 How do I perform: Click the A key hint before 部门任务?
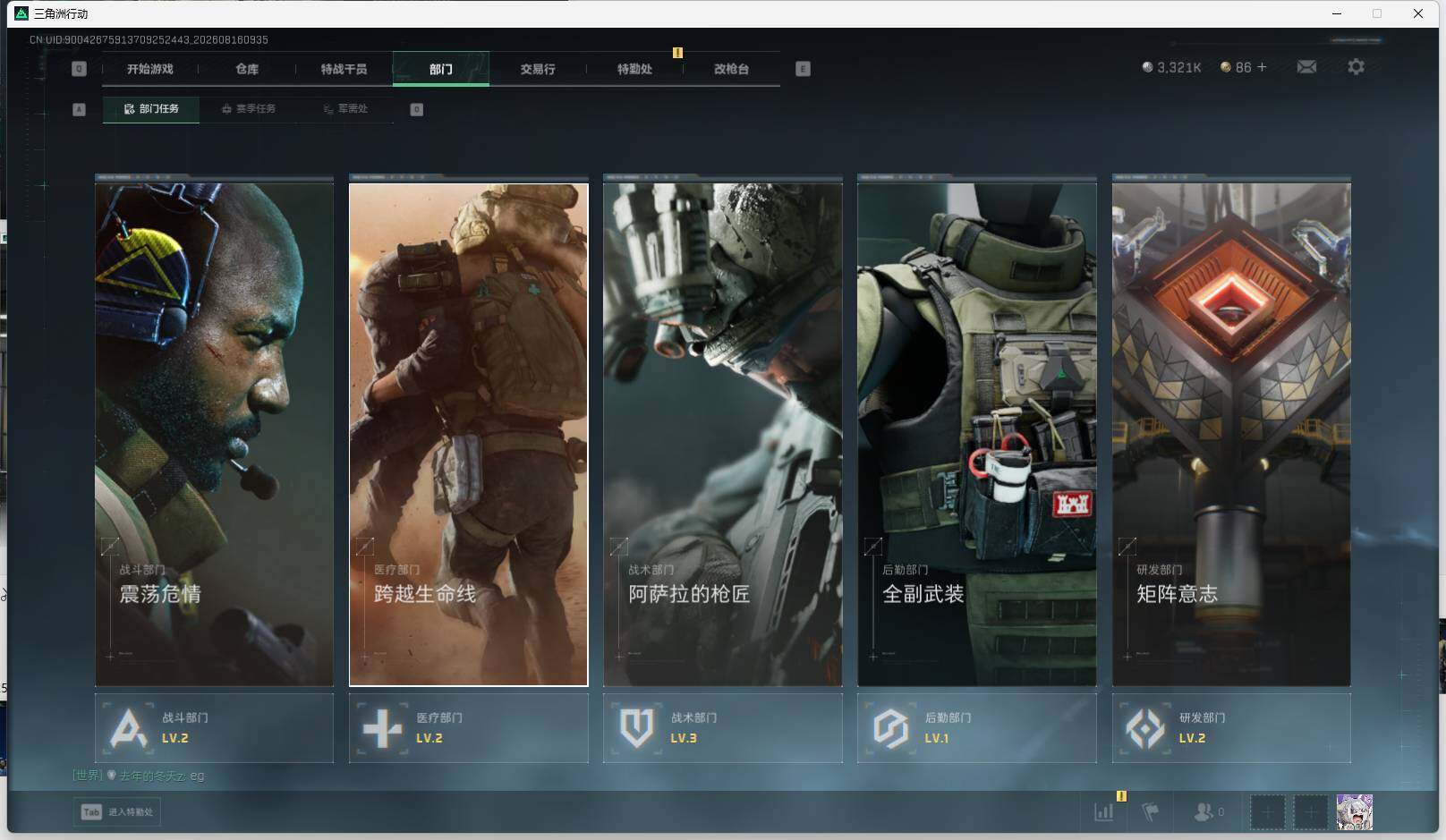pyautogui.click(x=79, y=109)
